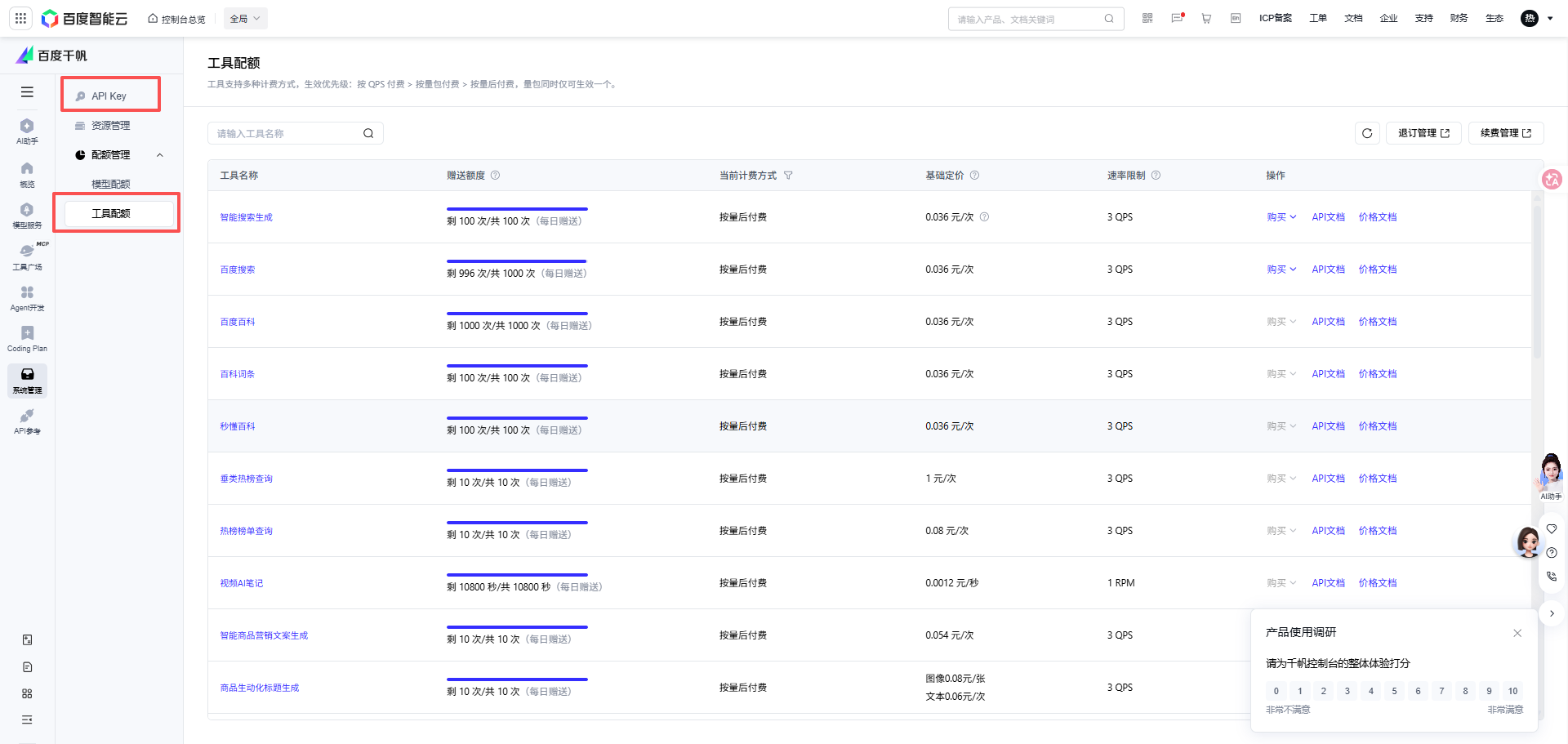Viewport: 1568px width, 744px height.
Task: Click the 续费管理 button
Action: (1506, 133)
